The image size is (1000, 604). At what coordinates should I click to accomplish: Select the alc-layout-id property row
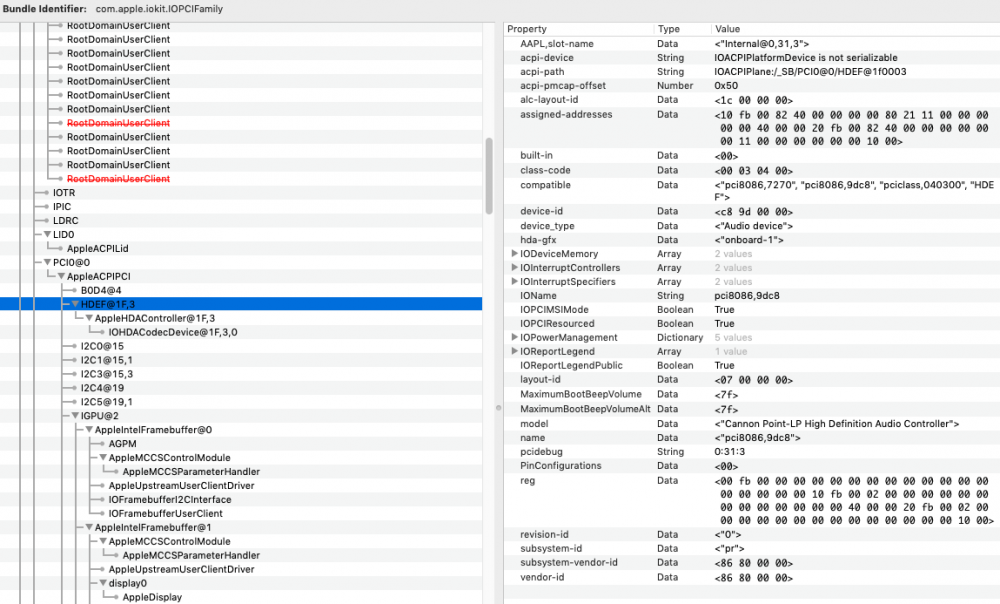coord(752,100)
